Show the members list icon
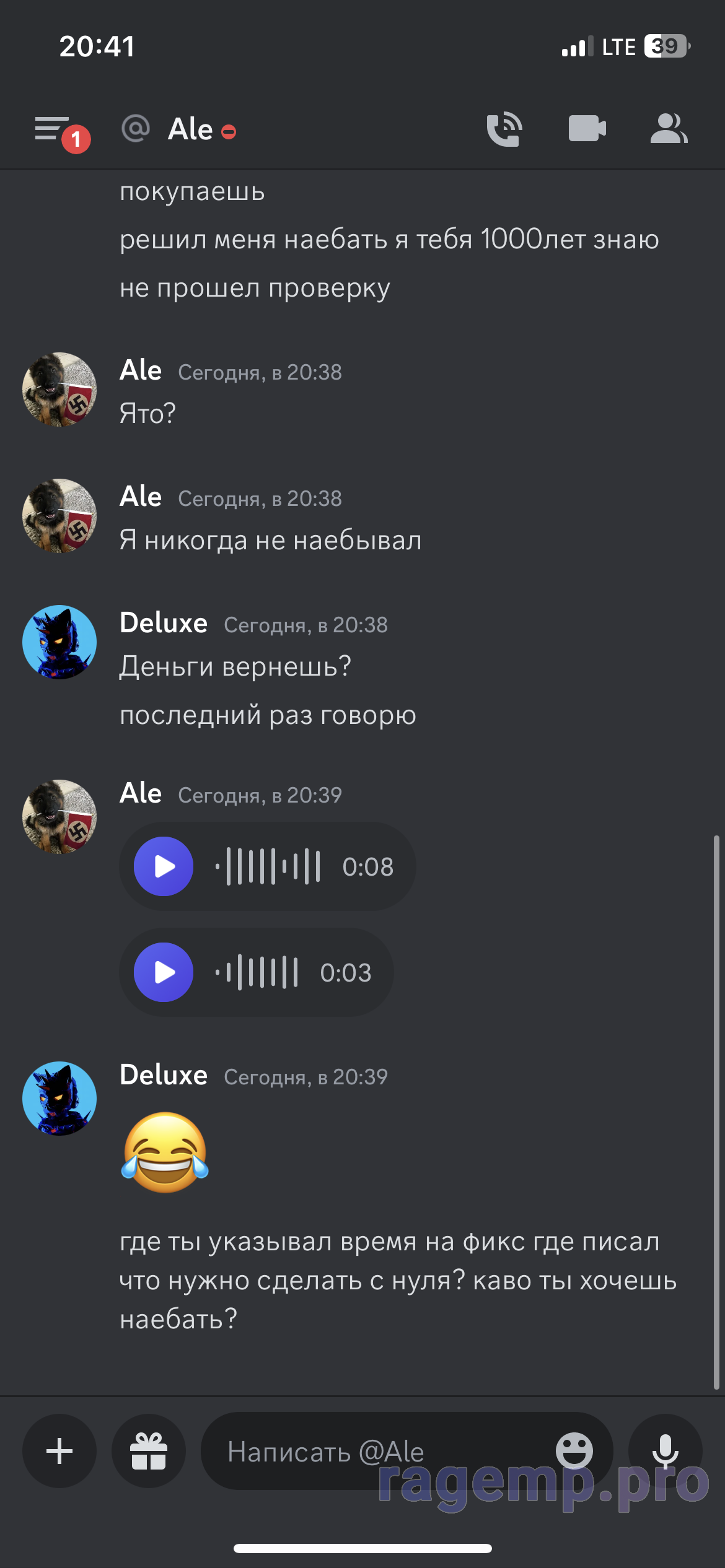725x1568 pixels. pos(669,129)
